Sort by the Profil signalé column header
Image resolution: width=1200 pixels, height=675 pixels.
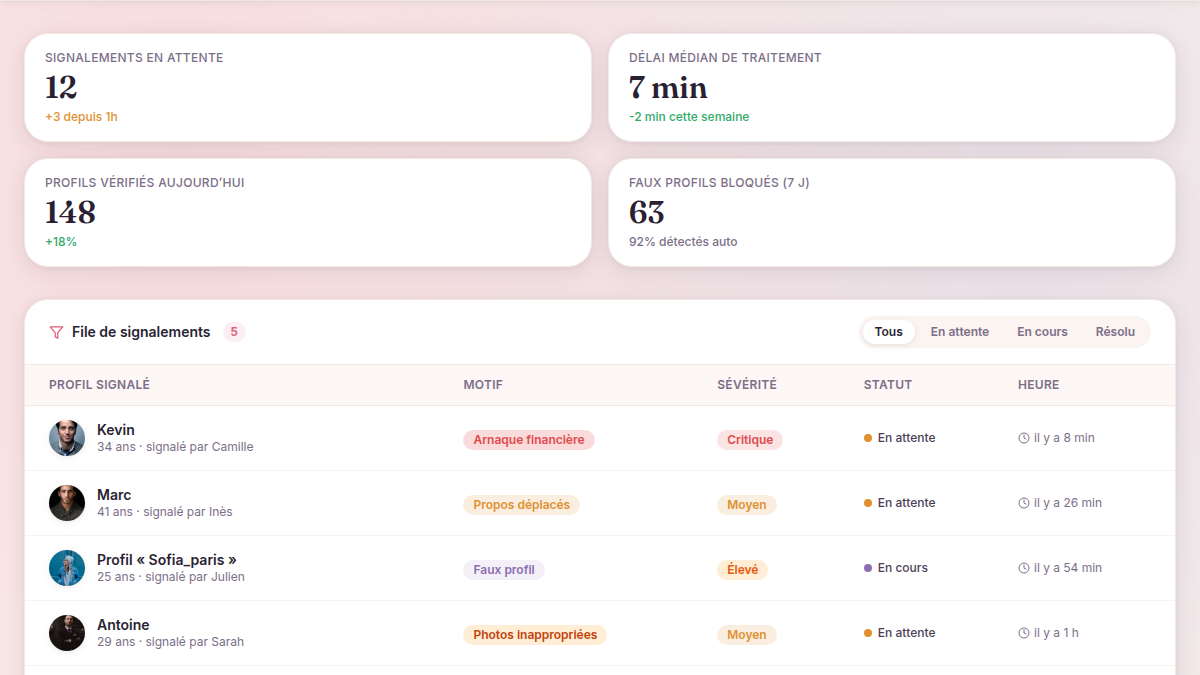(x=99, y=385)
